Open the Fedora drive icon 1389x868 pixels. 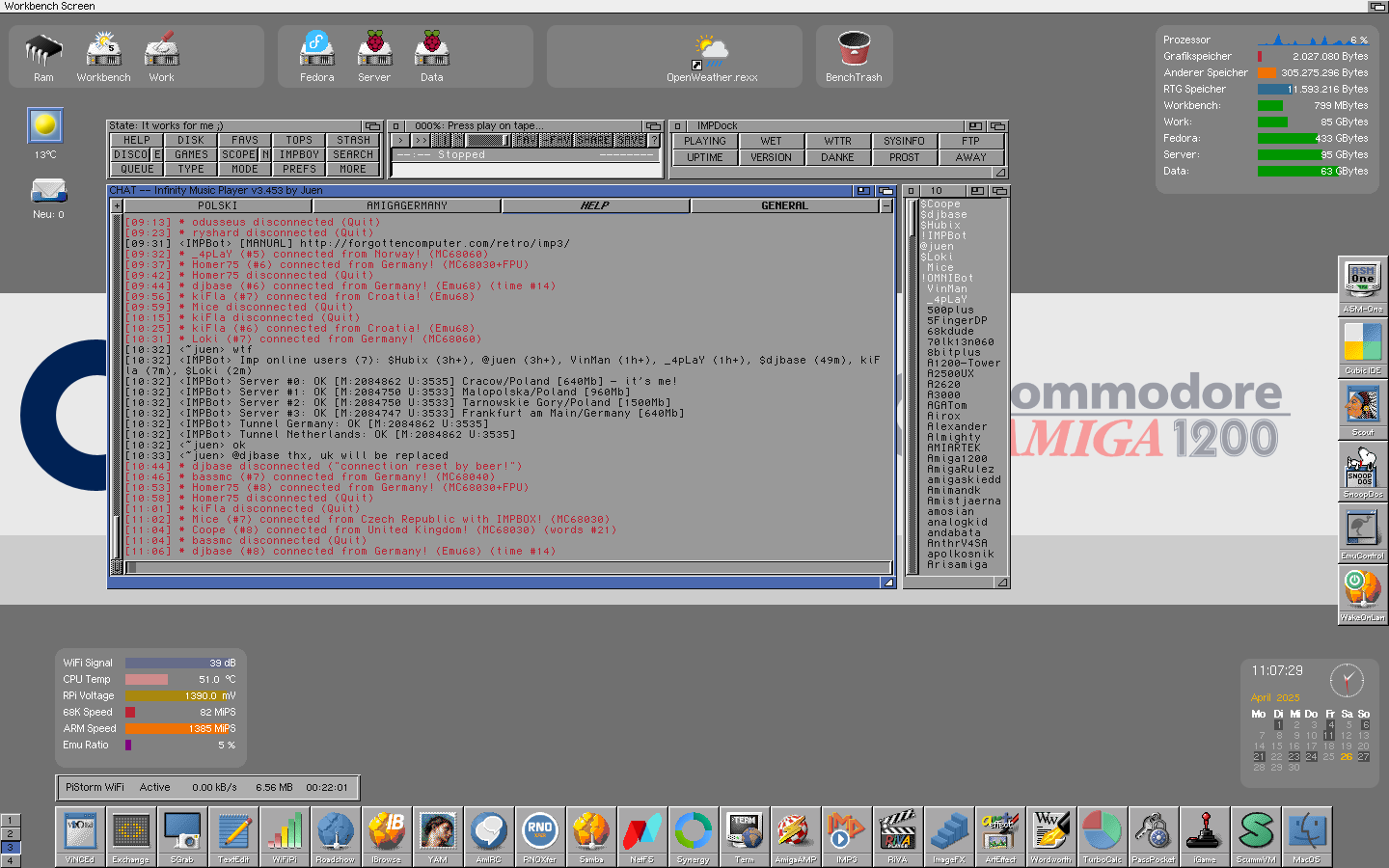point(316,56)
